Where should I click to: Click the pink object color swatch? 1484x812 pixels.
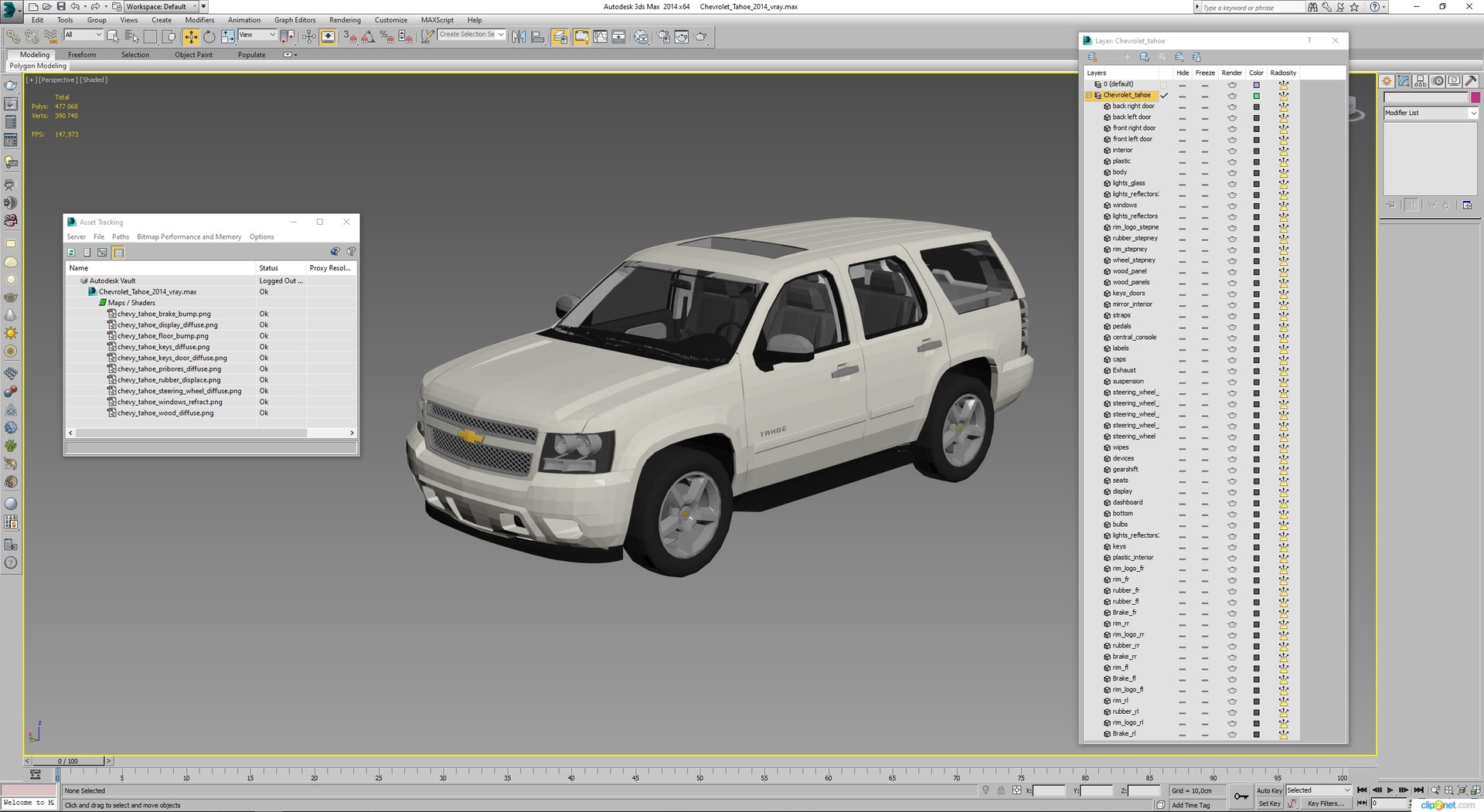pyautogui.click(x=1475, y=97)
